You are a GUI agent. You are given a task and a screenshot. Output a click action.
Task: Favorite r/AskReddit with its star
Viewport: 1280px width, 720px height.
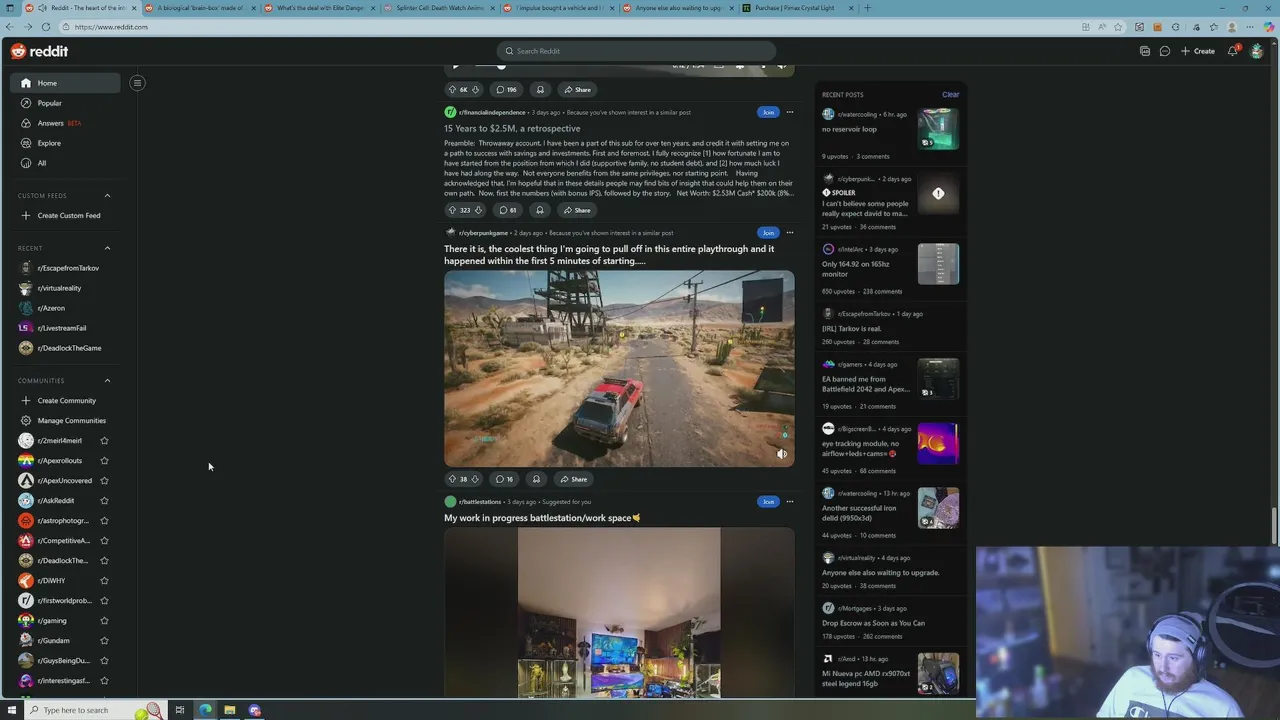[104, 500]
